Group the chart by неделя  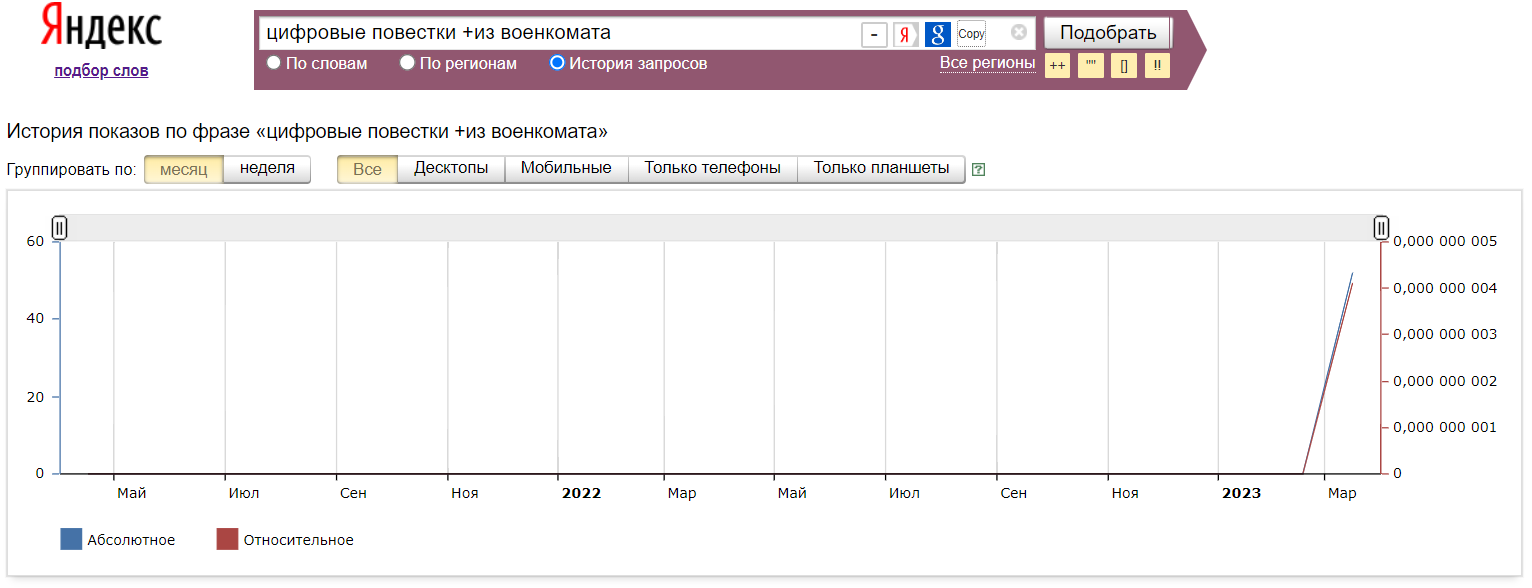click(x=267, y=169)
